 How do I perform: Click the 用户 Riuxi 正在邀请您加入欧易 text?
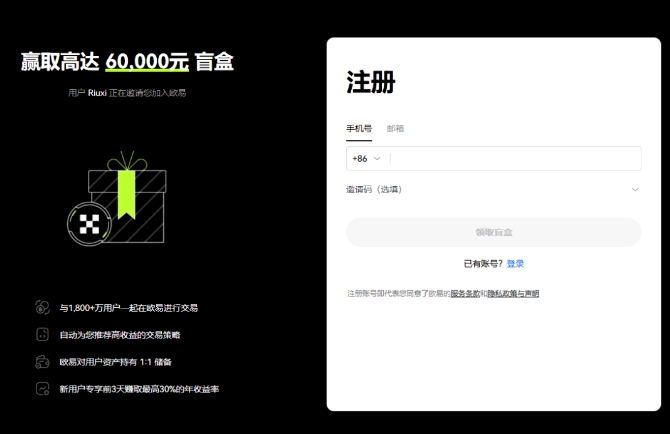click(x=127, y=93)
